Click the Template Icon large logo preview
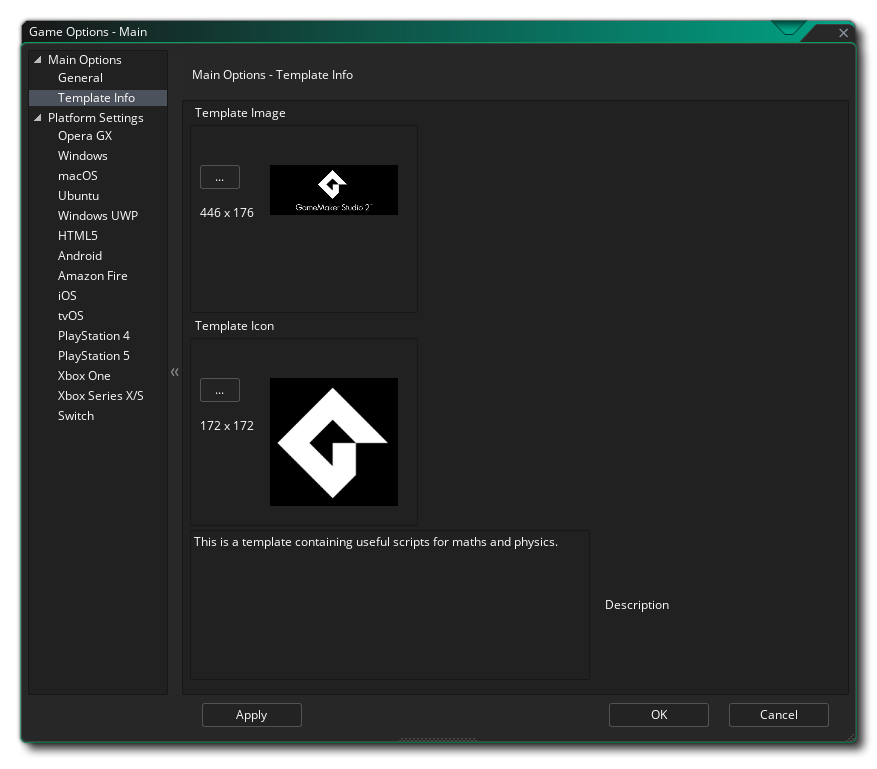Viewport: 877px width, 769px height. click(x=334, y=442)
